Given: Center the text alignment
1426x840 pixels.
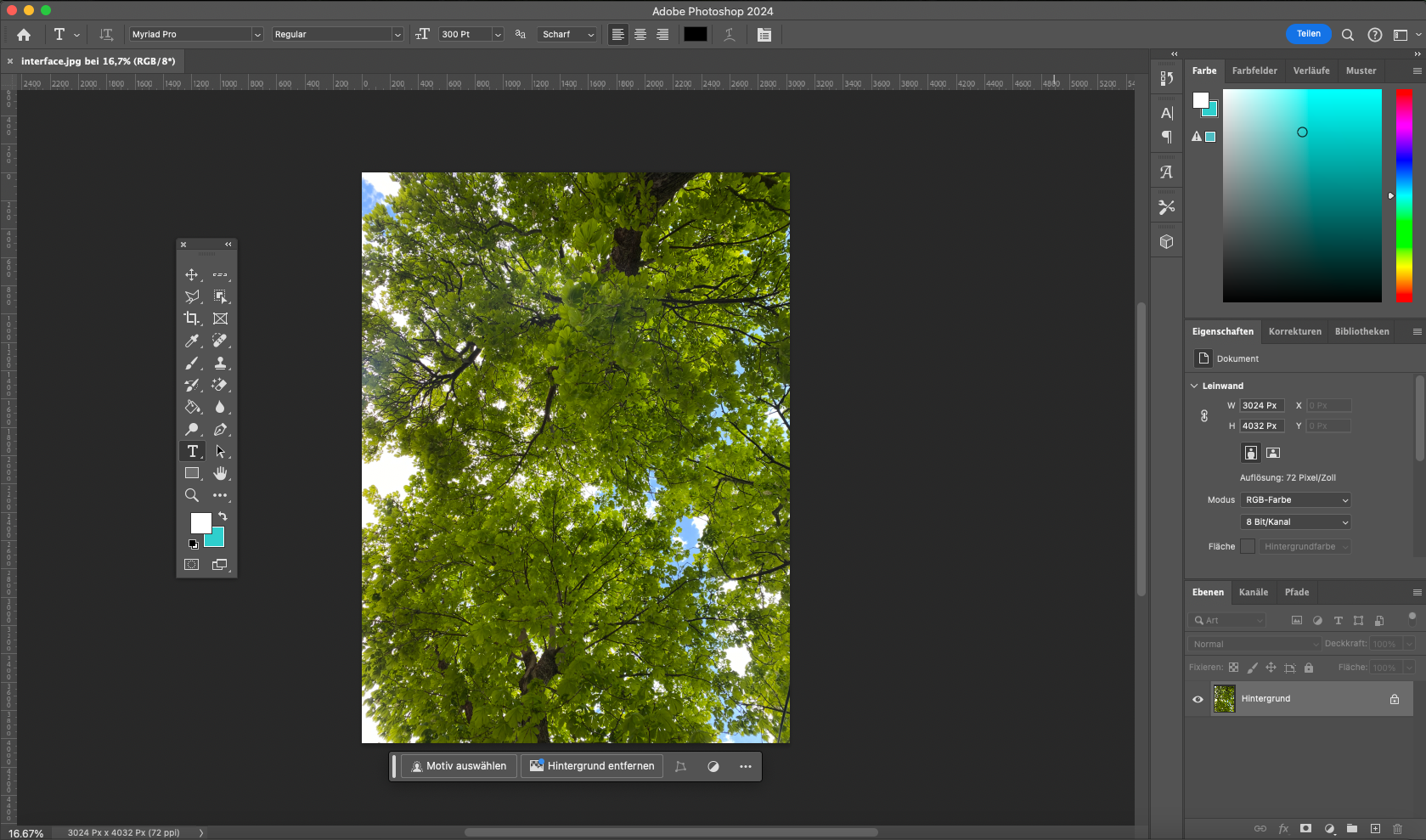Looking at the screenshot, I should tap(640, 35).
